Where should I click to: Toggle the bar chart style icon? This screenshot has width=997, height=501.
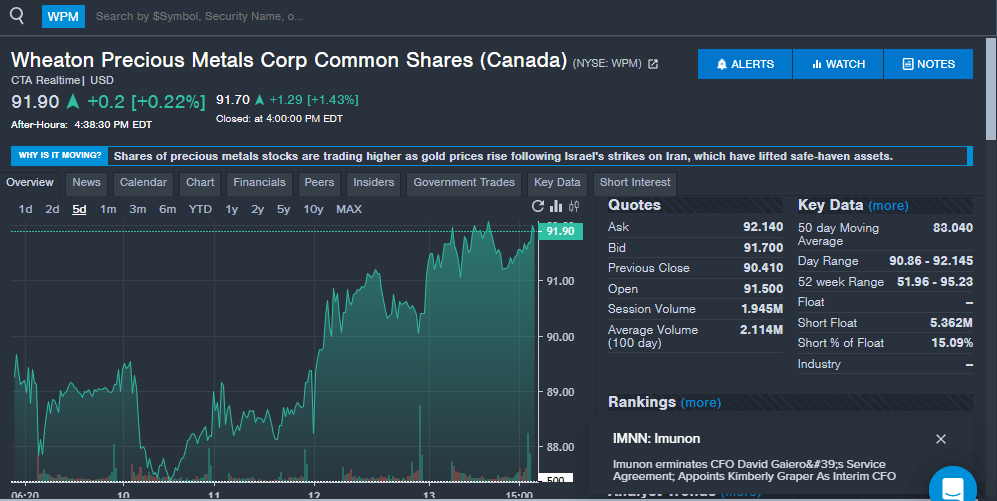point(556,206)
